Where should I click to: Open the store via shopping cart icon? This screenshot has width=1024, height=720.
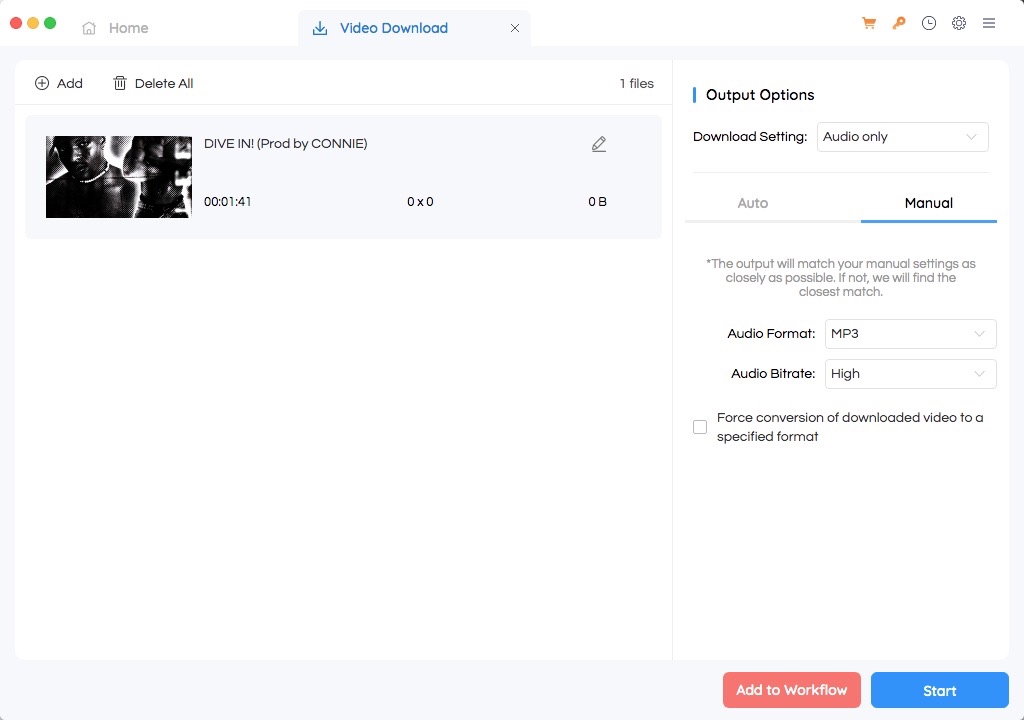tap(868, 22)
